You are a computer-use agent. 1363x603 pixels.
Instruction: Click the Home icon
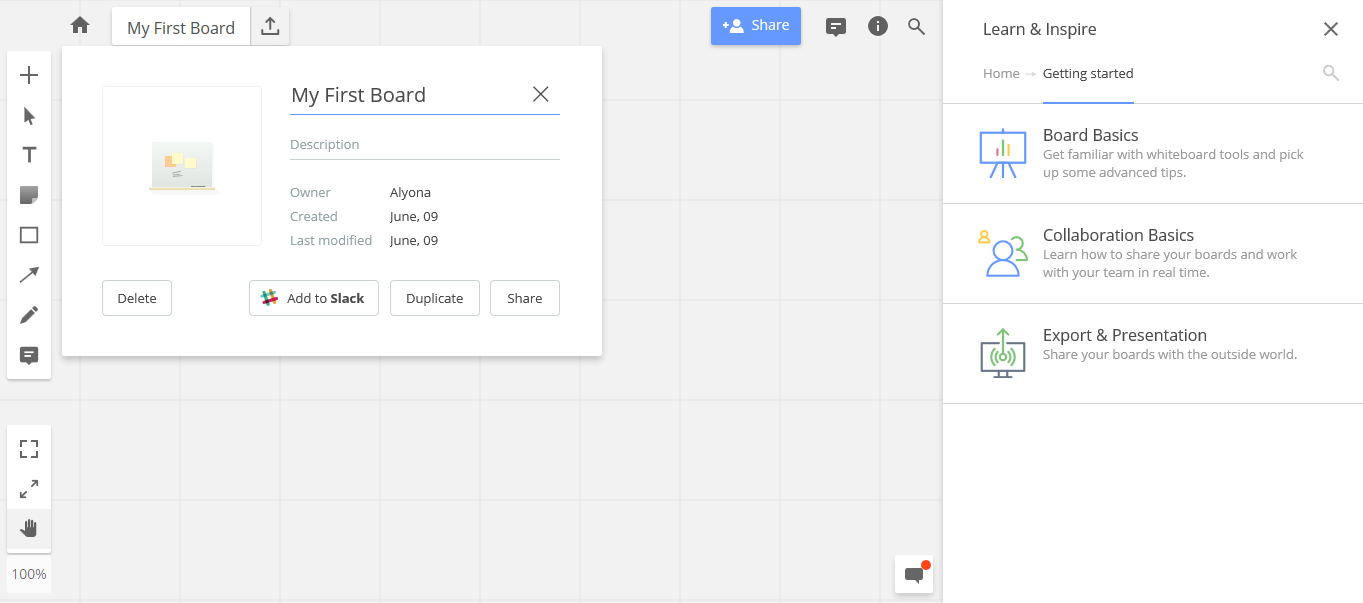[x=80, y=26]
